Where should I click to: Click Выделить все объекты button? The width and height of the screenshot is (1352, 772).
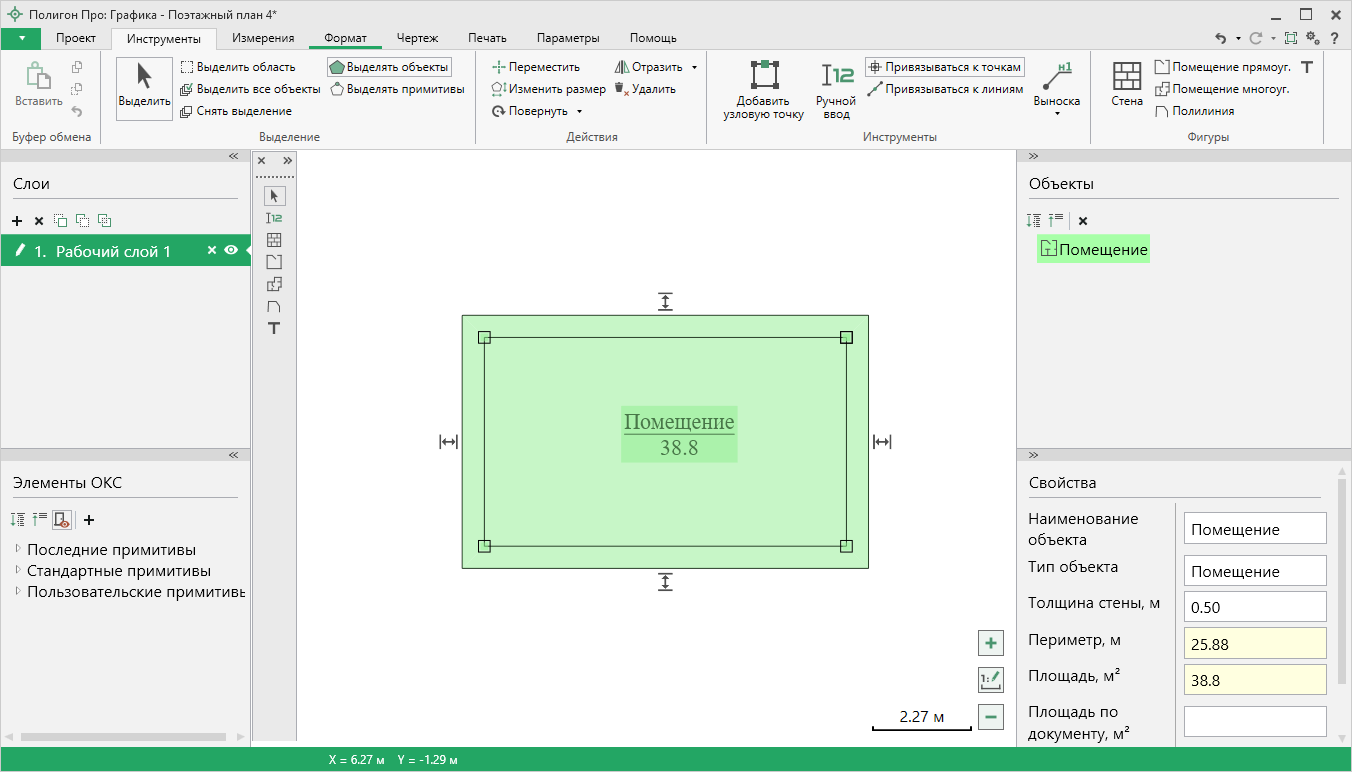(x=250, y=89)
